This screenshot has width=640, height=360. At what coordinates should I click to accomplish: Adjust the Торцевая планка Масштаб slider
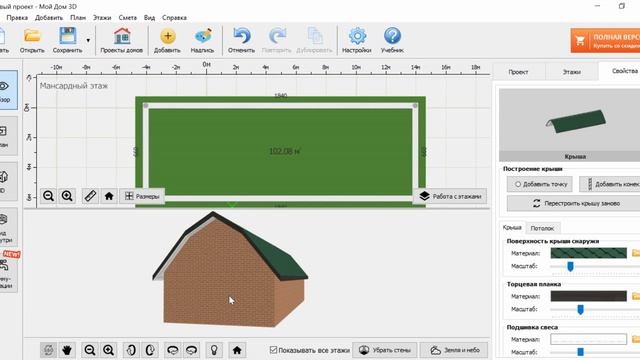580,309
